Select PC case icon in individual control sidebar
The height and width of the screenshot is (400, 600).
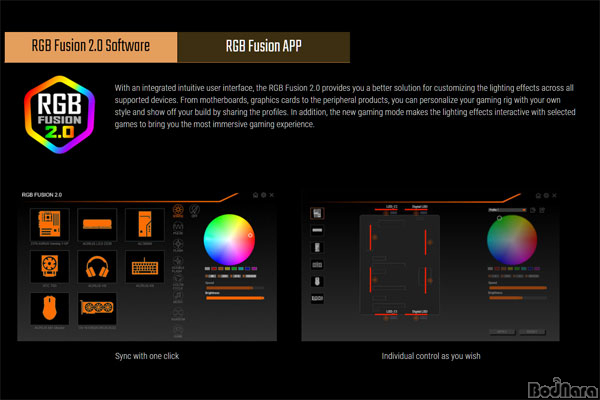pyautogui.click(x=317, y=247)
